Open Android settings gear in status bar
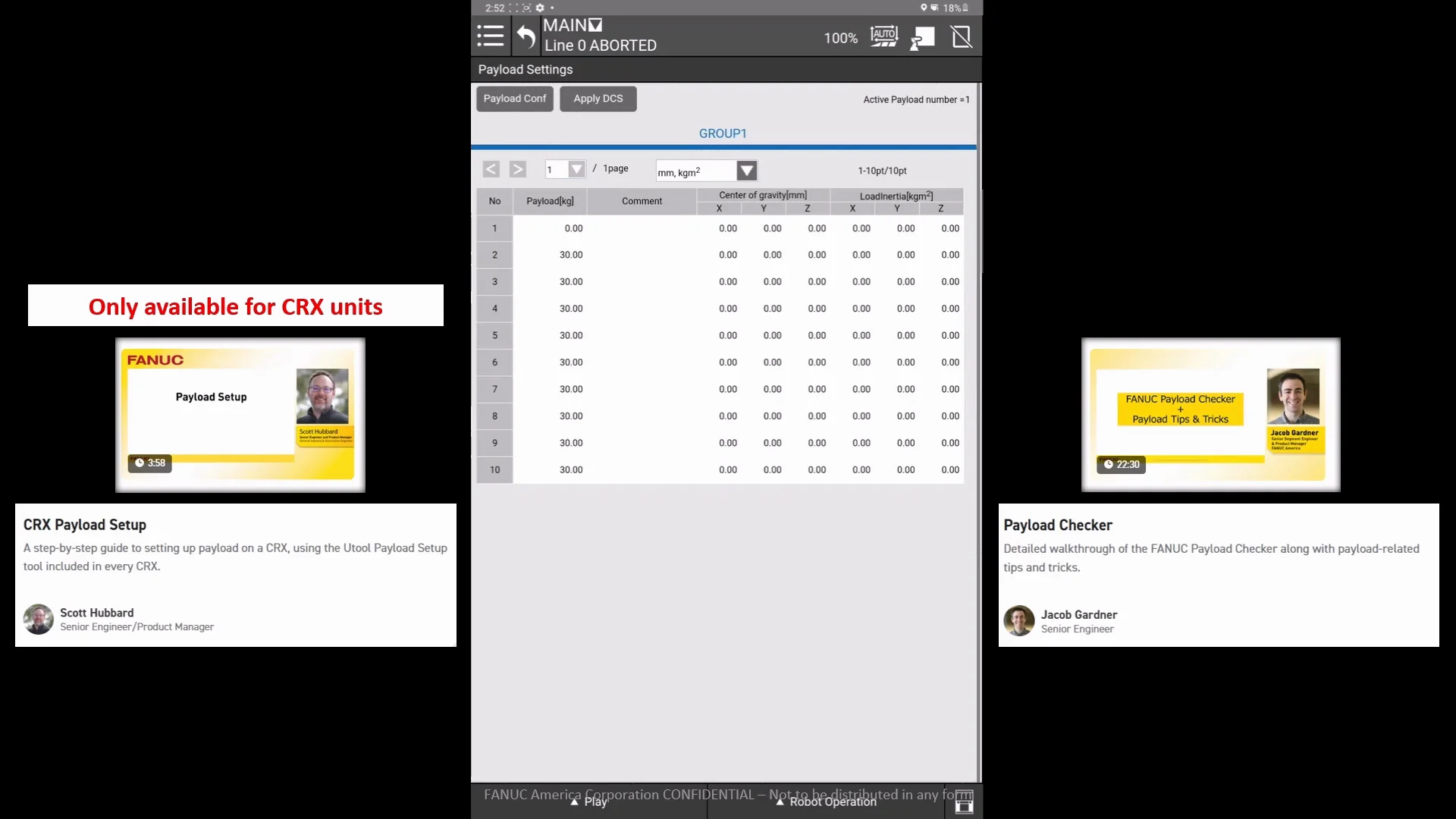Screen dimensions: 1456x819 click(x=540, y=8)
